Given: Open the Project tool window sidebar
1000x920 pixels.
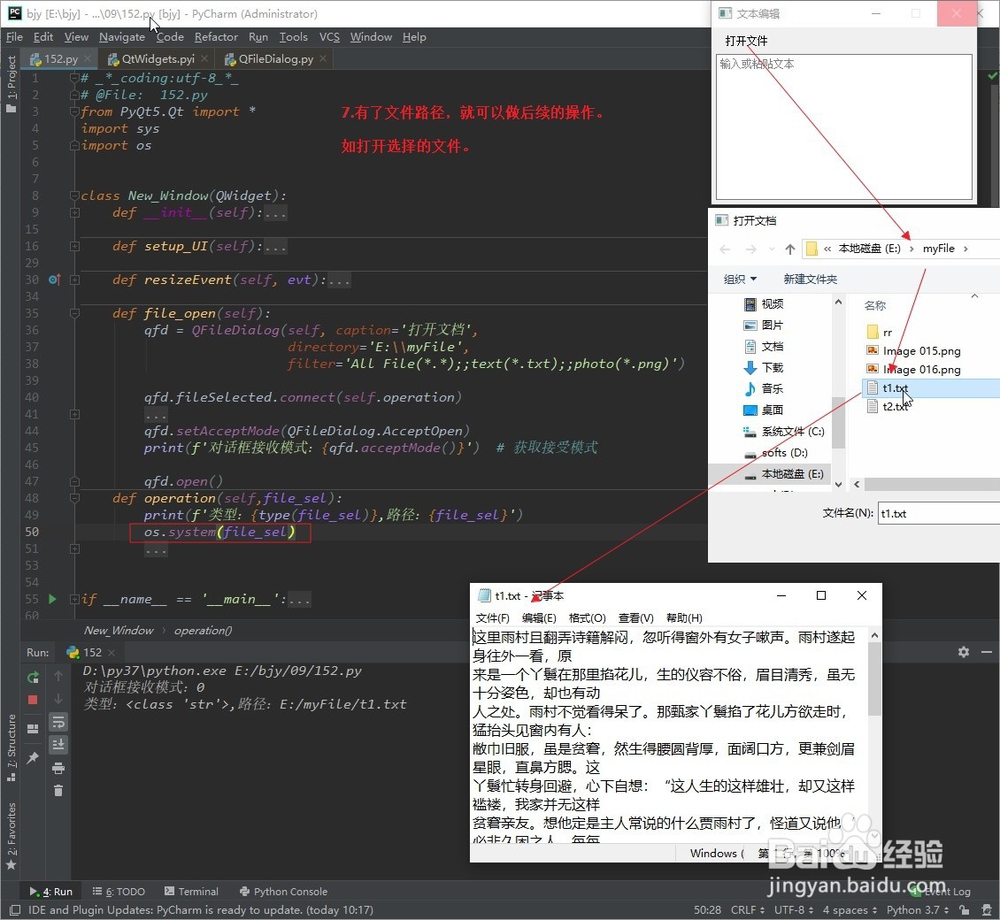Looking at the screenshot, I should 11,84.
